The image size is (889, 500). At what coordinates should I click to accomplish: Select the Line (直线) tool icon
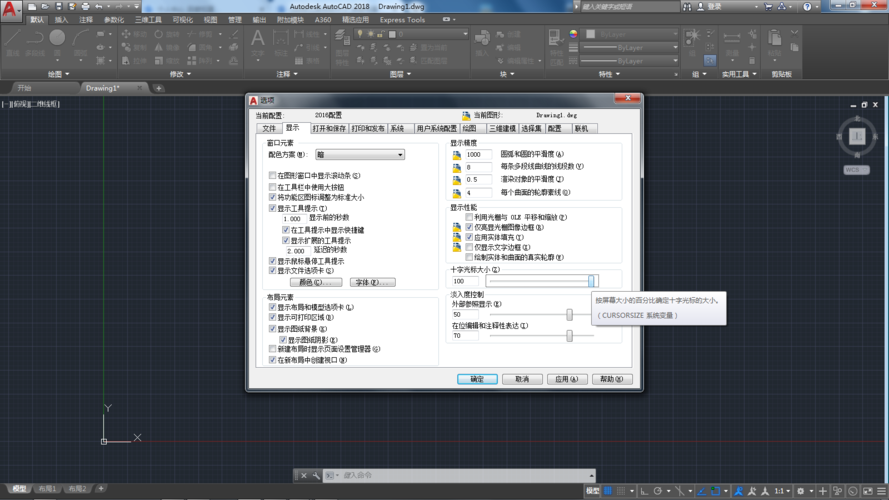(12, 43)
